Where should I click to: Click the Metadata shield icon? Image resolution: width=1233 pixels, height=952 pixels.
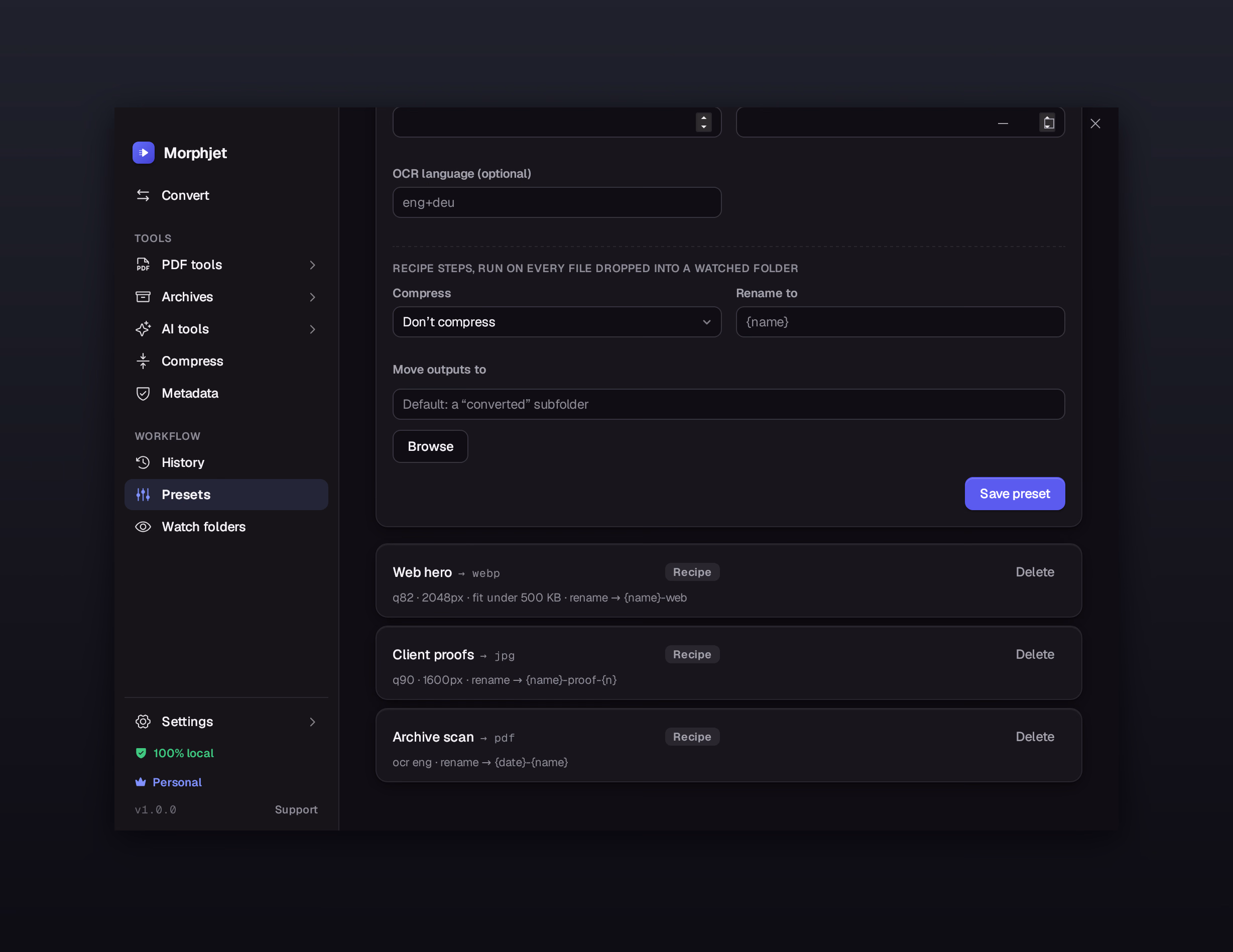coord(143,393)
